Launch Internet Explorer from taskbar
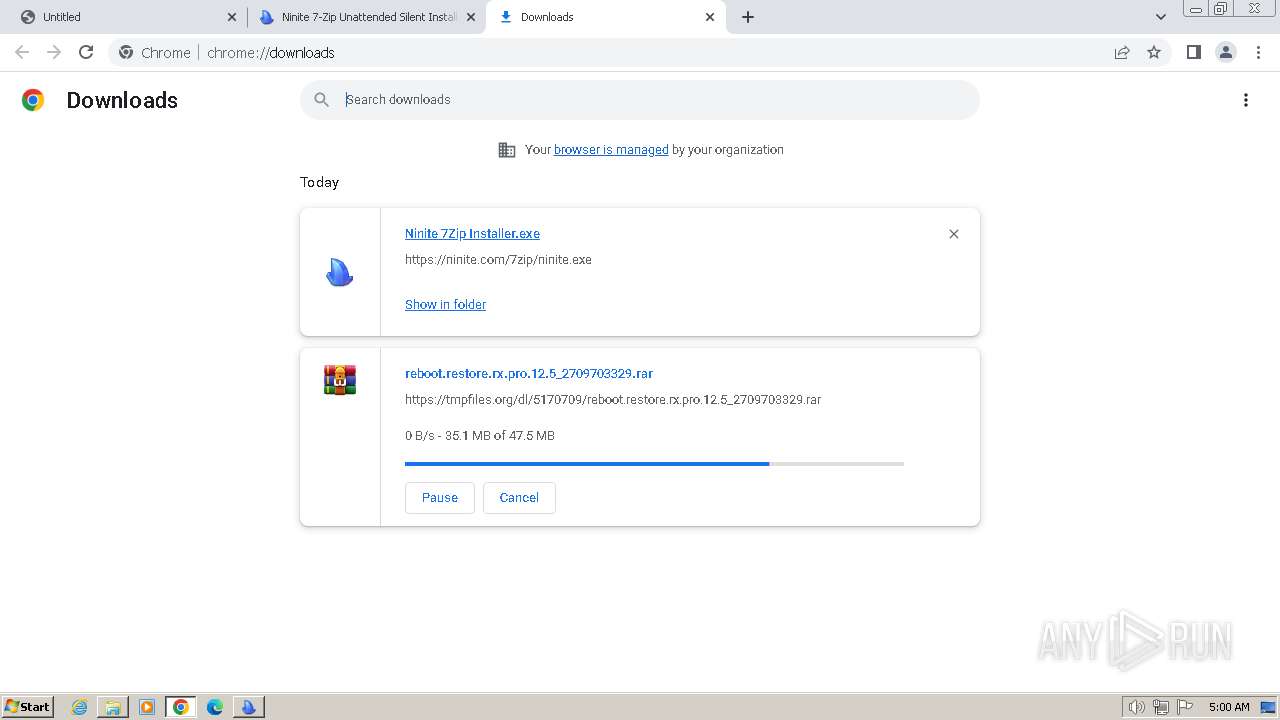Viewport: 1280px width, 720px height. point(79,707)
